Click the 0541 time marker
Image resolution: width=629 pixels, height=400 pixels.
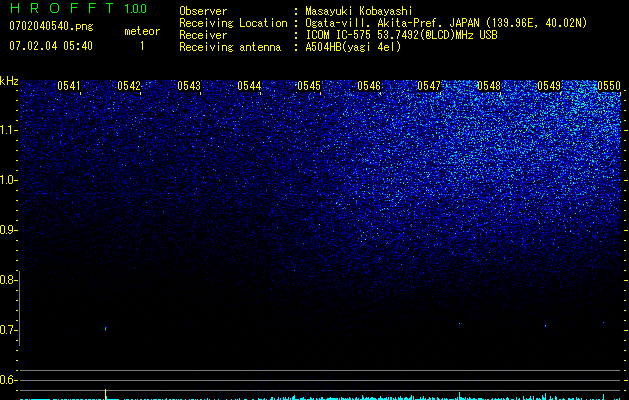69,86
